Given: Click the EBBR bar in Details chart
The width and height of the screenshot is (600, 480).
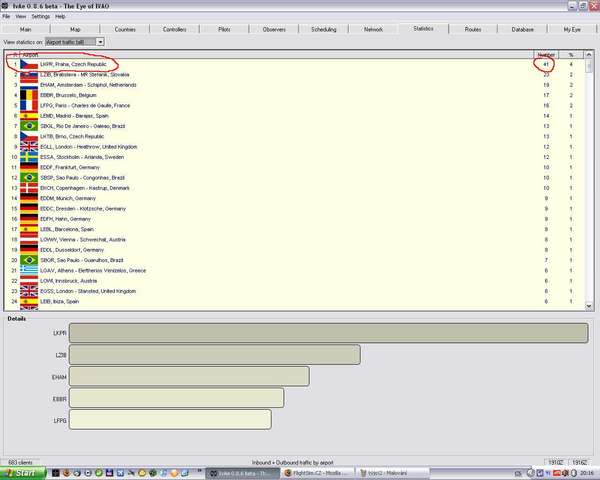Looking at the screenshot, I should click(x=176, y=398).
